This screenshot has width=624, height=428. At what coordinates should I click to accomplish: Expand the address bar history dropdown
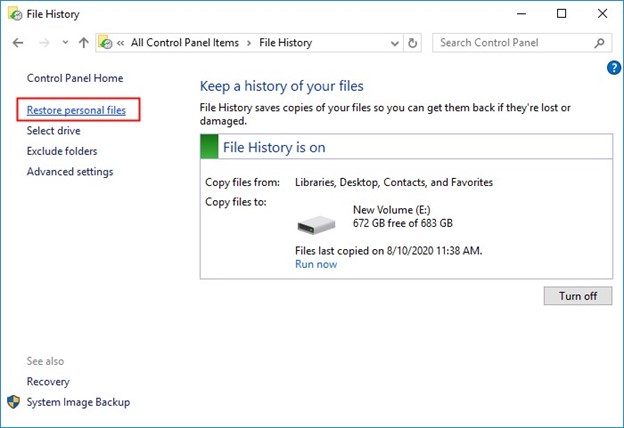(x=391, y=43)
